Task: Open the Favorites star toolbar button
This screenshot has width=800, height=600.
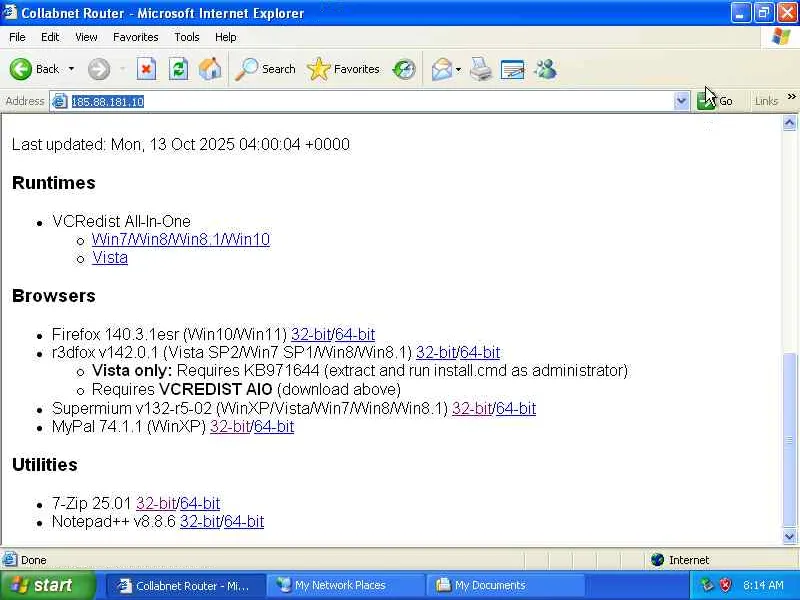Action: 343,69
